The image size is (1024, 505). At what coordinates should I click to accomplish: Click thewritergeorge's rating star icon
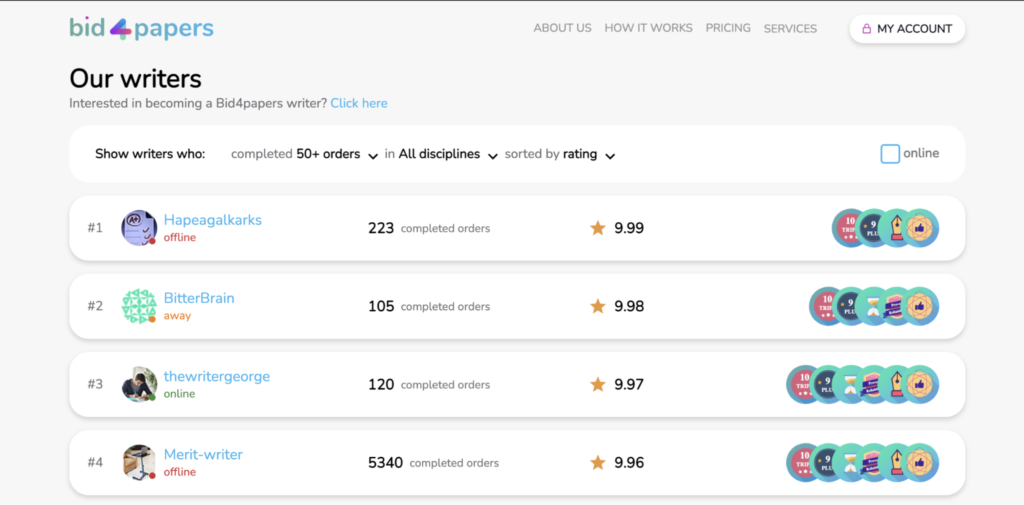(598, 384)
